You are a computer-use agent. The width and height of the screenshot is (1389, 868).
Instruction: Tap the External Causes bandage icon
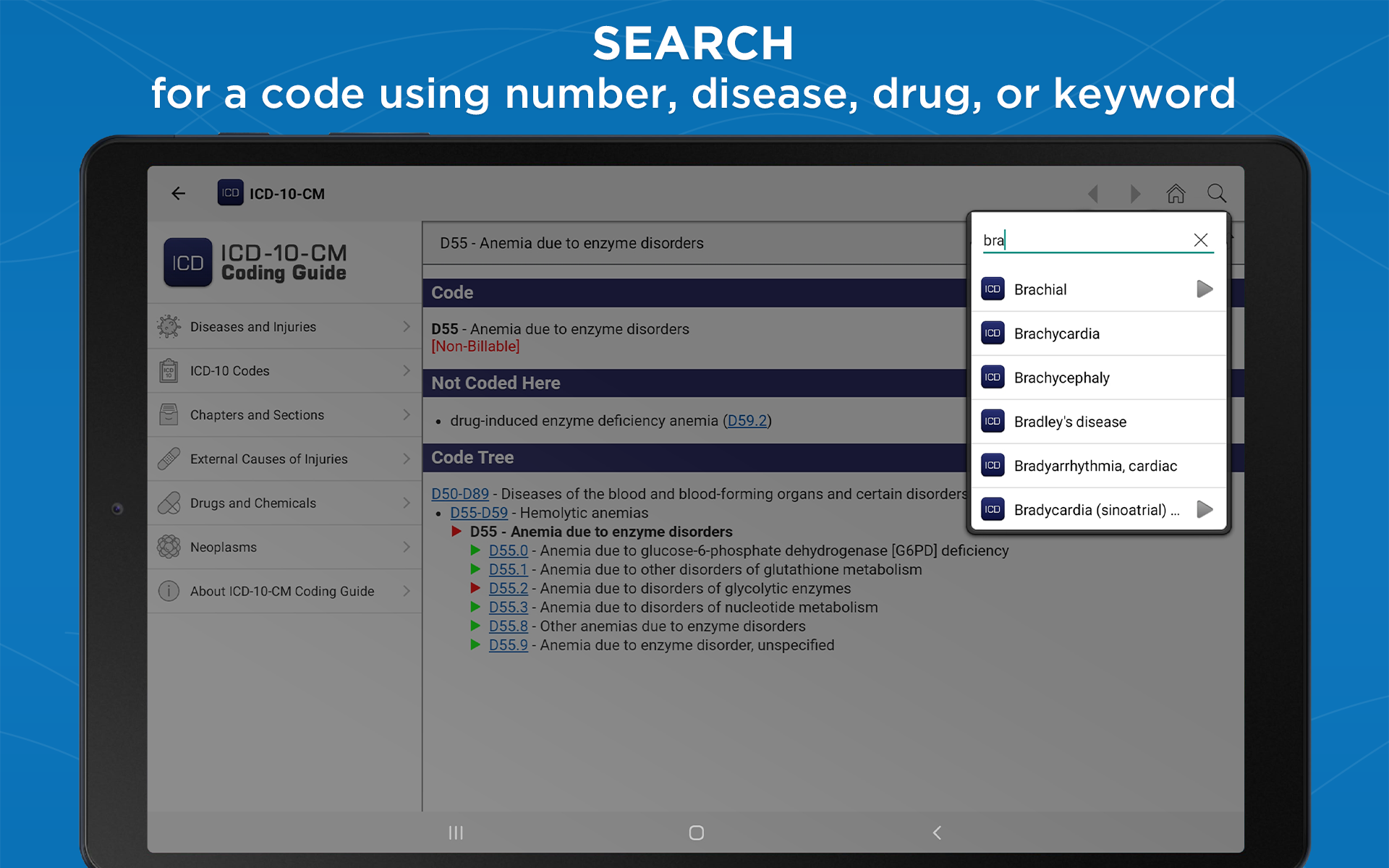coord(169,459)
